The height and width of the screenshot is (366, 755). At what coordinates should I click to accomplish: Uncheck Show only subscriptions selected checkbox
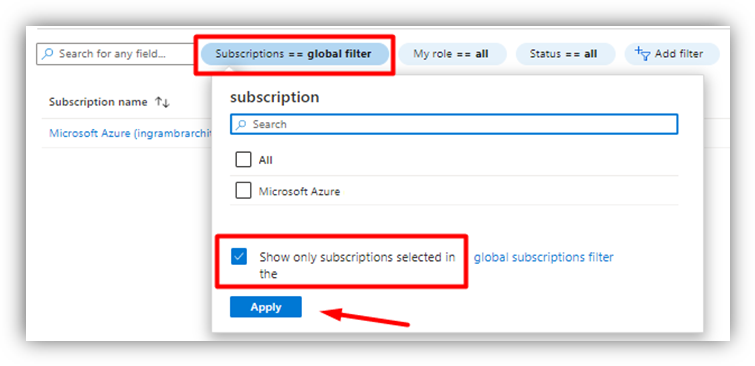pyautogui.click(x=239, y=257)
